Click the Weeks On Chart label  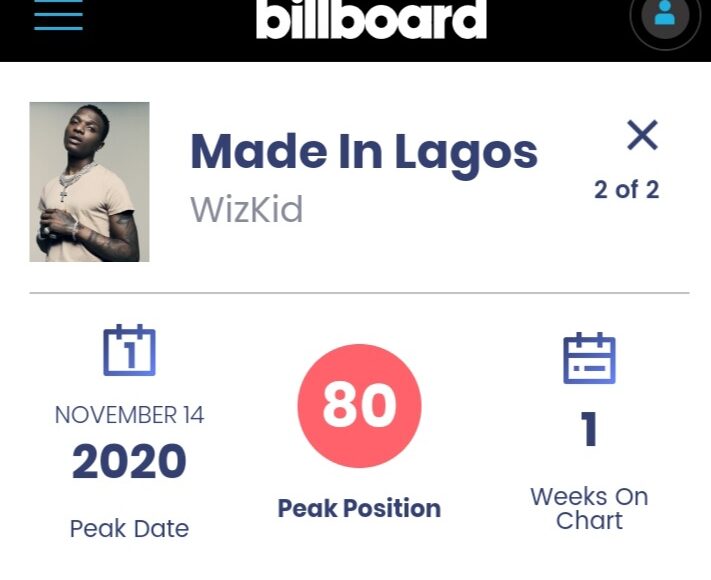click(589, 508)
